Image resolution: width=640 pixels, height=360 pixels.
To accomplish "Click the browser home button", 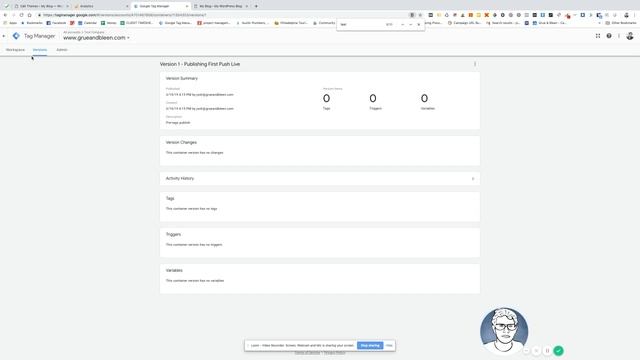I will click(x=29, y=15).
